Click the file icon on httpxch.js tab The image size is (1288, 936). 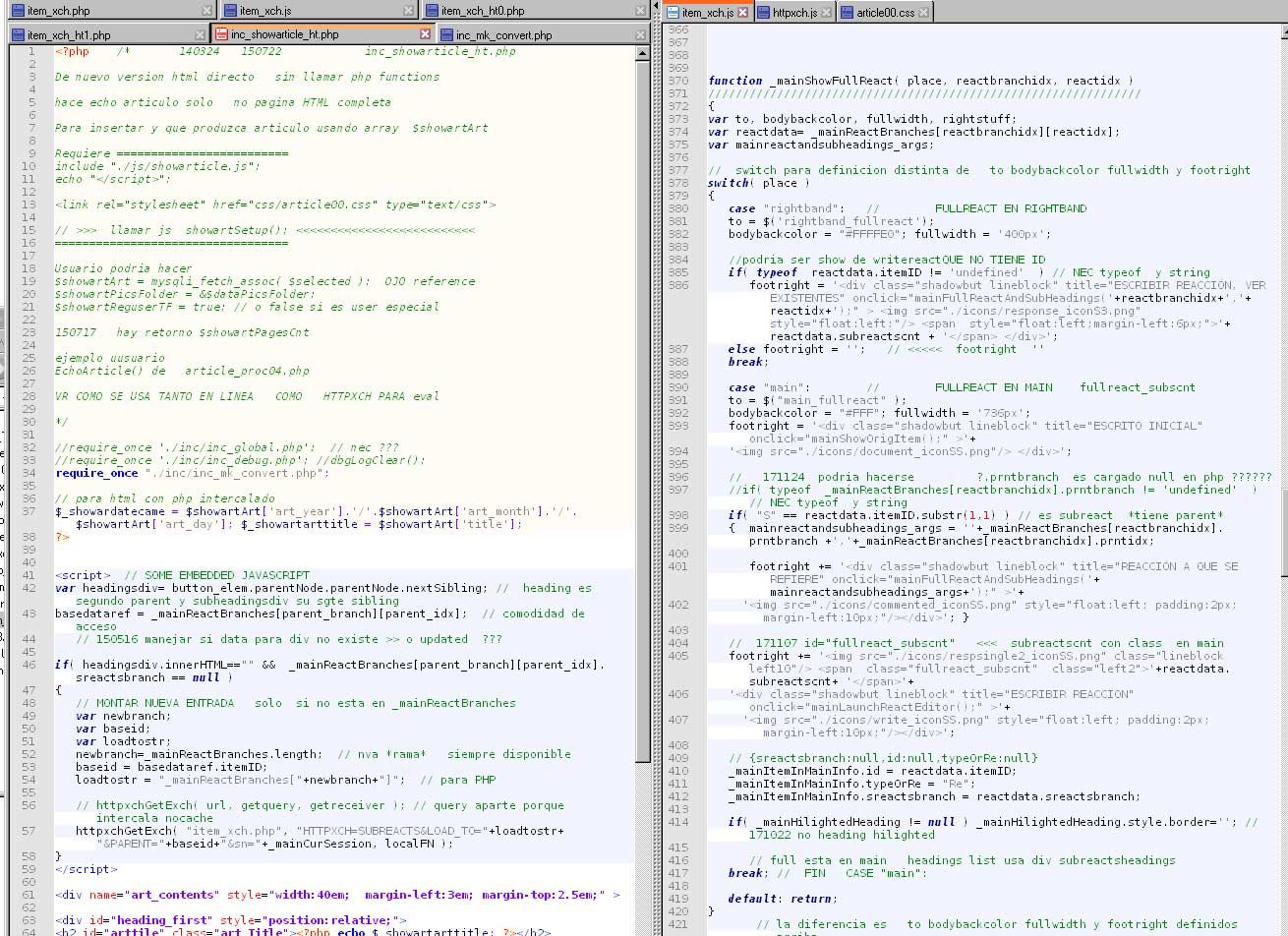point(764,13)
